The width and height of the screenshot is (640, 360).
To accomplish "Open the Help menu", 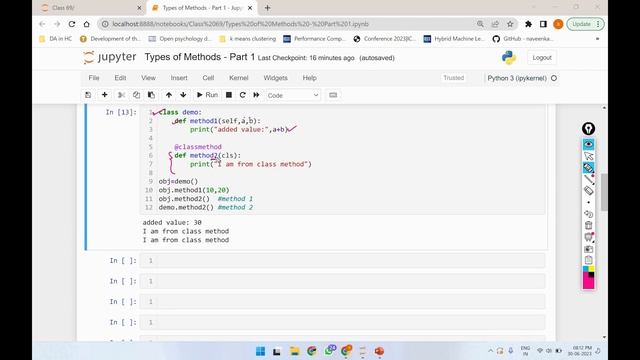I will (309, 78).
